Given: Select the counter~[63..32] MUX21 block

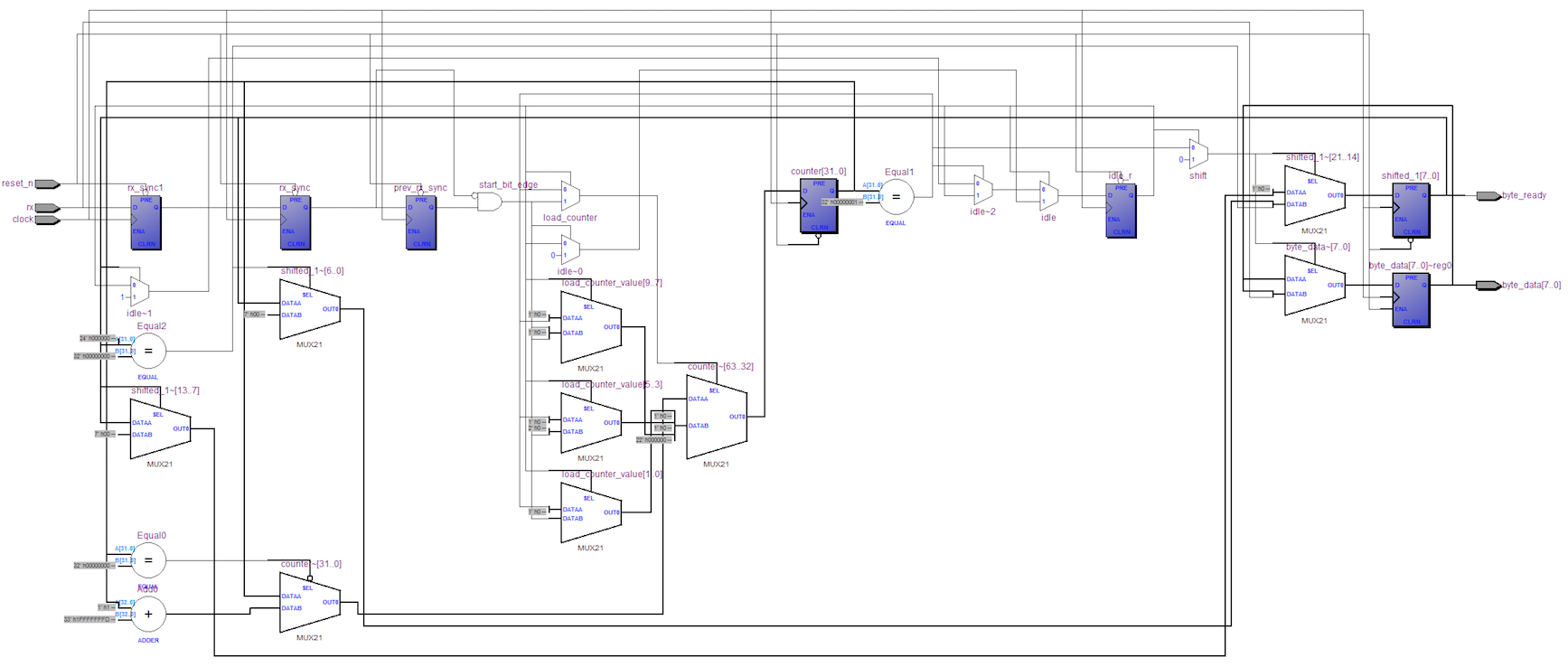Looking at the screenshot, I should click(x=717, y=417).
